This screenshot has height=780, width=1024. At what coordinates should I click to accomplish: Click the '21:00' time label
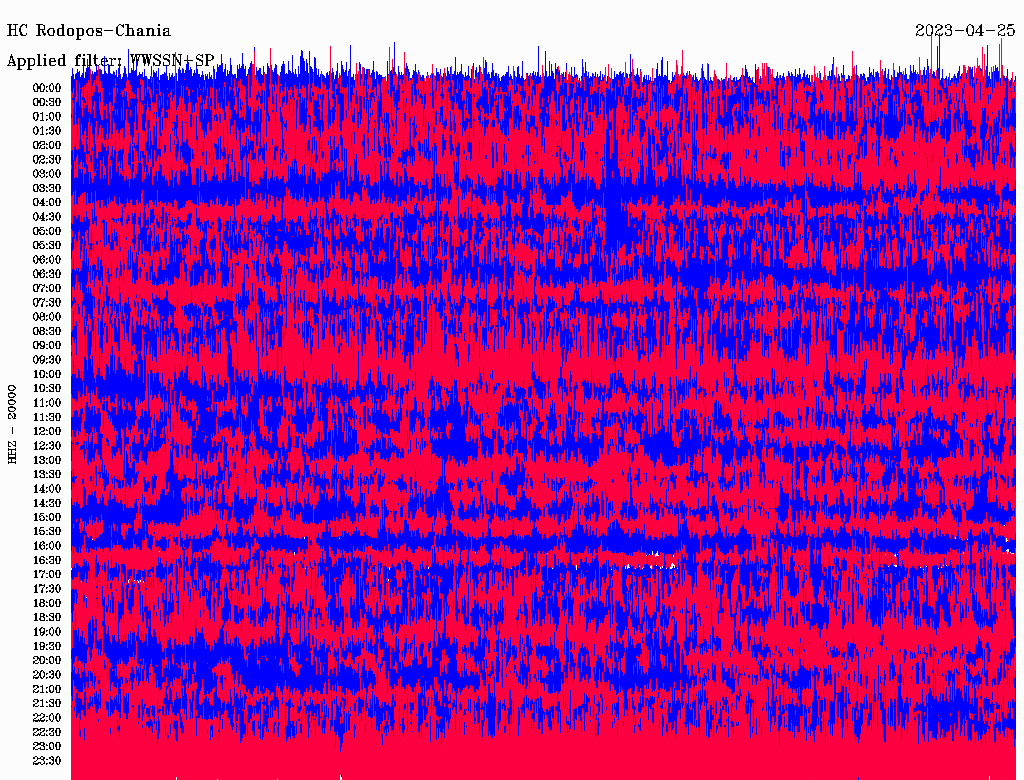(x=47, y=689)
